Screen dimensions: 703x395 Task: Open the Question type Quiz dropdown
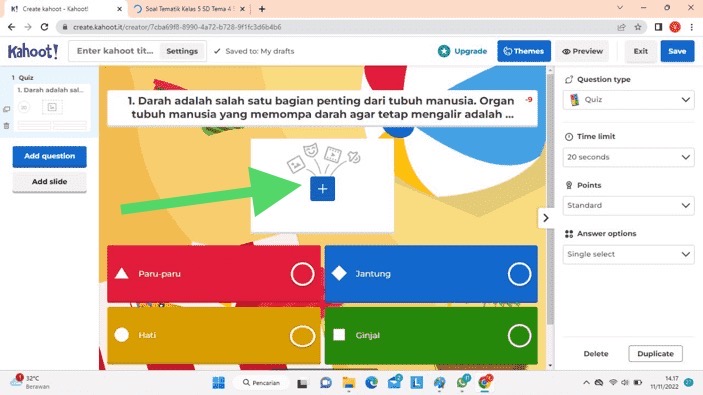[x=628, y=100]
